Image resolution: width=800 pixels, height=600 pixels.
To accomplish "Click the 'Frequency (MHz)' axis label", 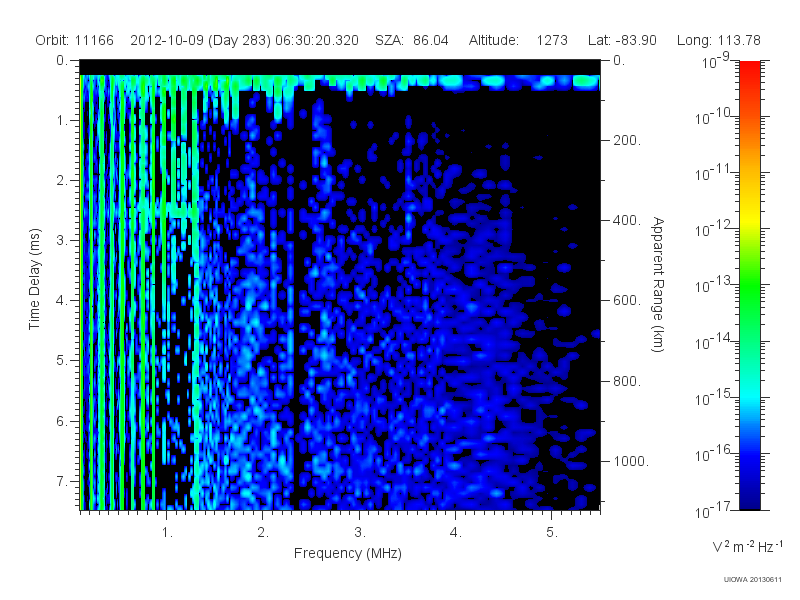I will pos(347,554).
